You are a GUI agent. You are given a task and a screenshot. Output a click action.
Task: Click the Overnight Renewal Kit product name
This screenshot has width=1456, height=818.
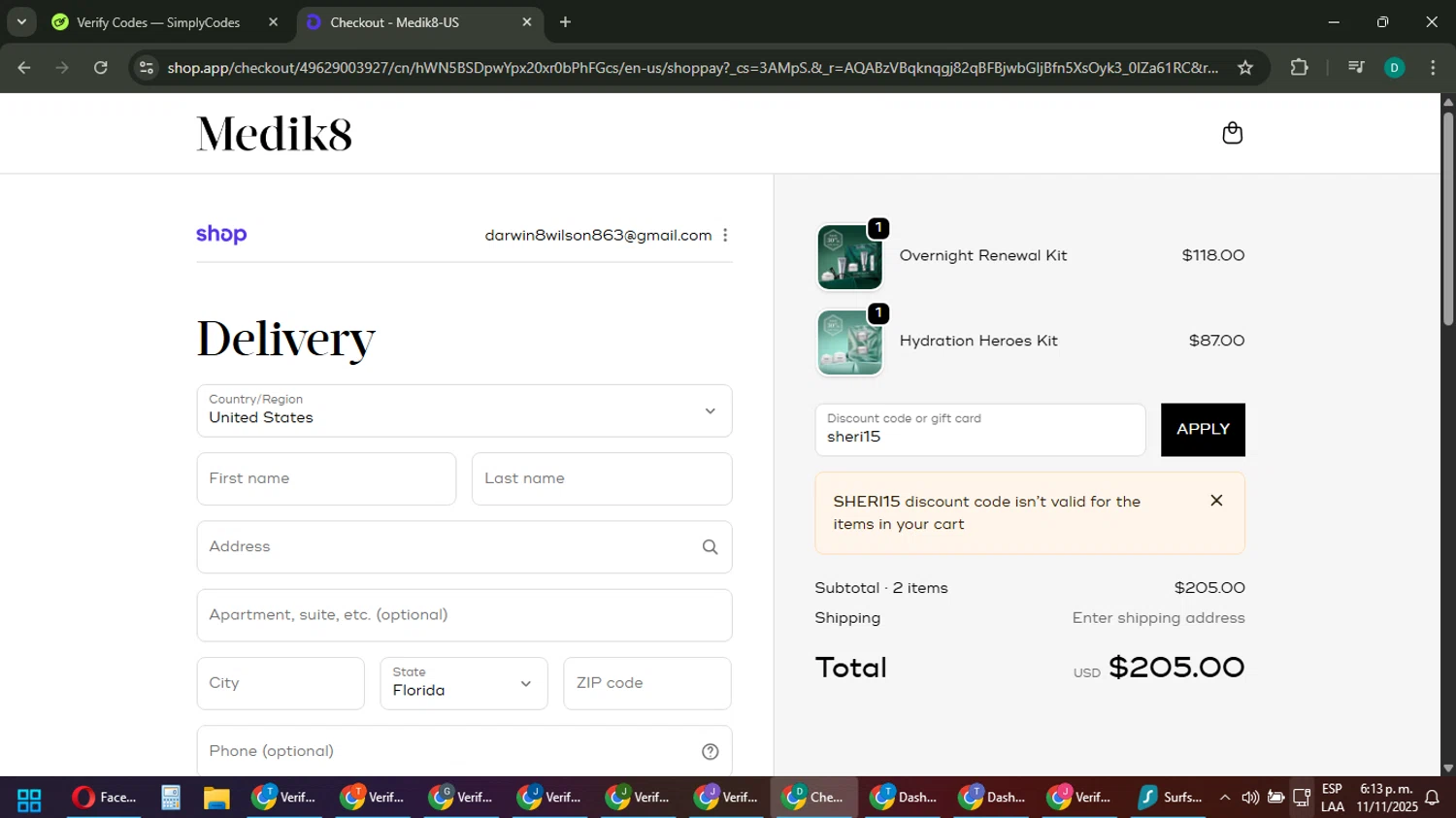point(983,255)
